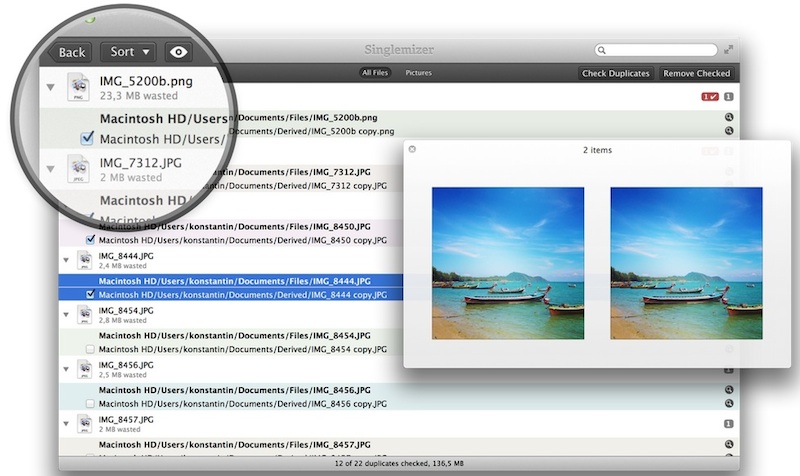
Task: Click the IMG_7312.JPG file type icon
Action: pos(79,168)
